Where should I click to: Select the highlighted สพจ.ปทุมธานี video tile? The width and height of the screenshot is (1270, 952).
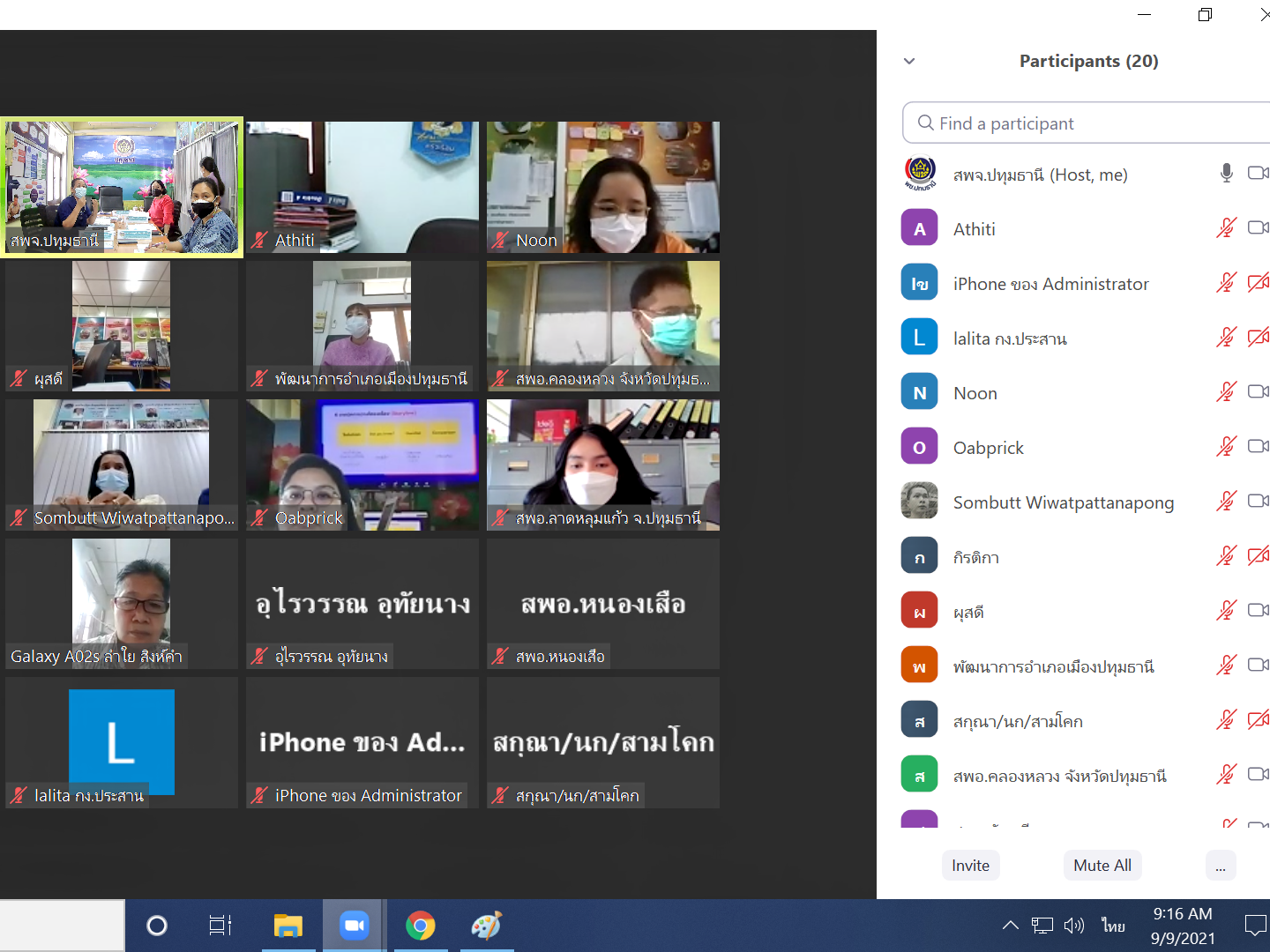tap(122, 188)
